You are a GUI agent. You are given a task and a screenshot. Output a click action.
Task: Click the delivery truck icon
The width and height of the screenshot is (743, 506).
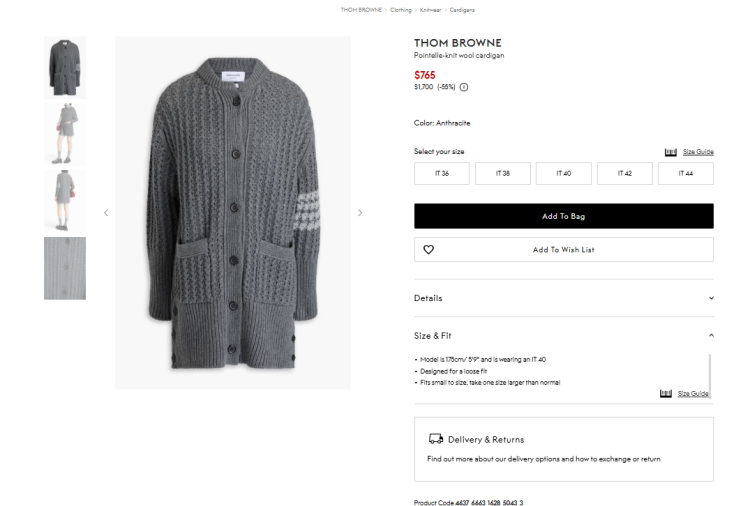point(436,439)
